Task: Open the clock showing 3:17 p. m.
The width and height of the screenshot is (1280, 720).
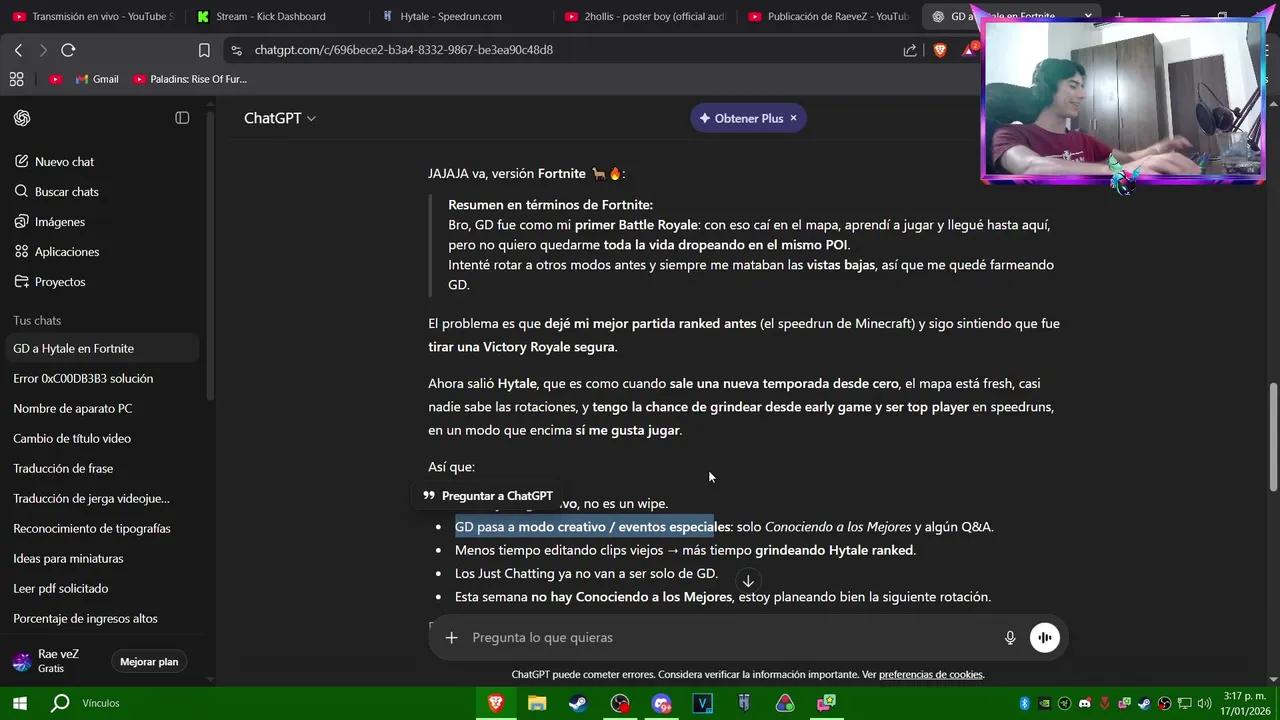Action: tap(1244, 703)
